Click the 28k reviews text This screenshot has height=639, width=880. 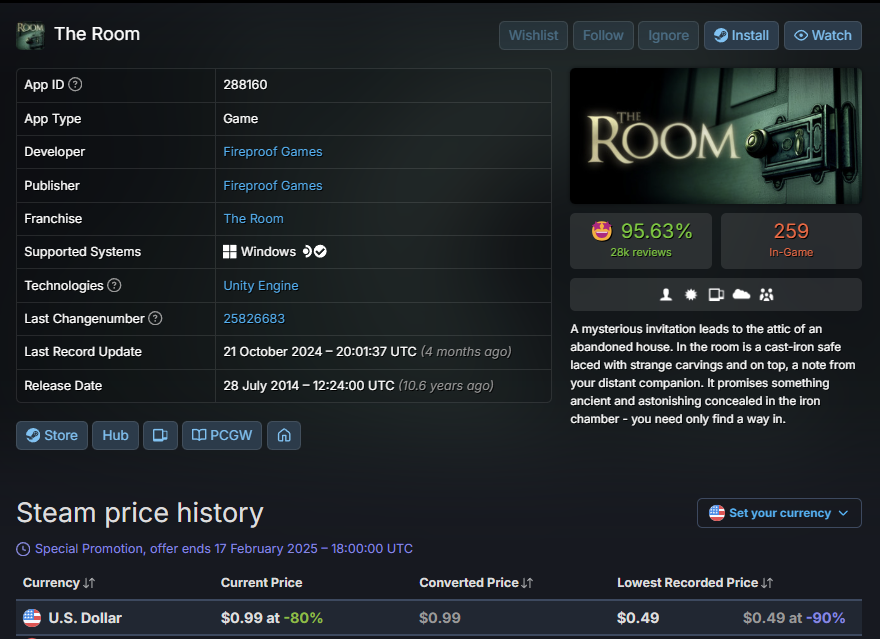(x=641, y=252)
